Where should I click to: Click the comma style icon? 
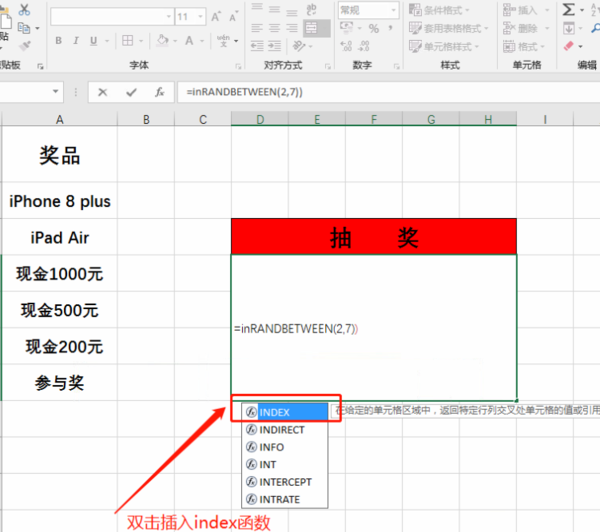[390, 28]
